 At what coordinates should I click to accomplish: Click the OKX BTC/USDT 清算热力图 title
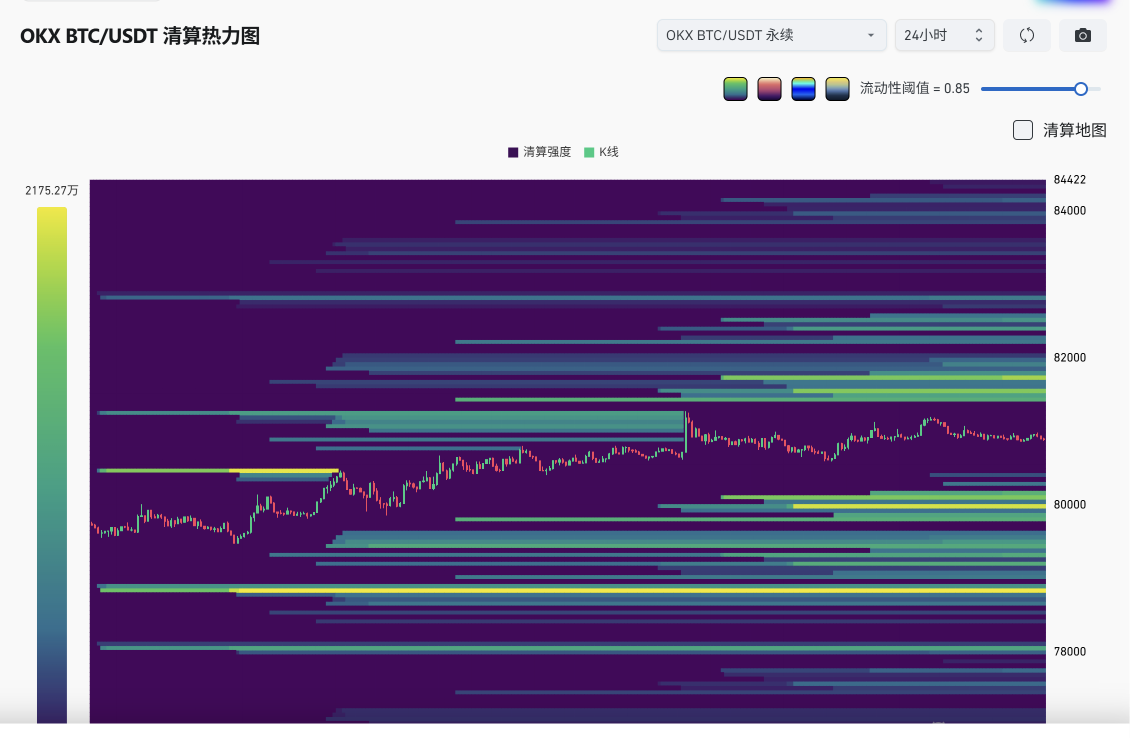(140, 36)
